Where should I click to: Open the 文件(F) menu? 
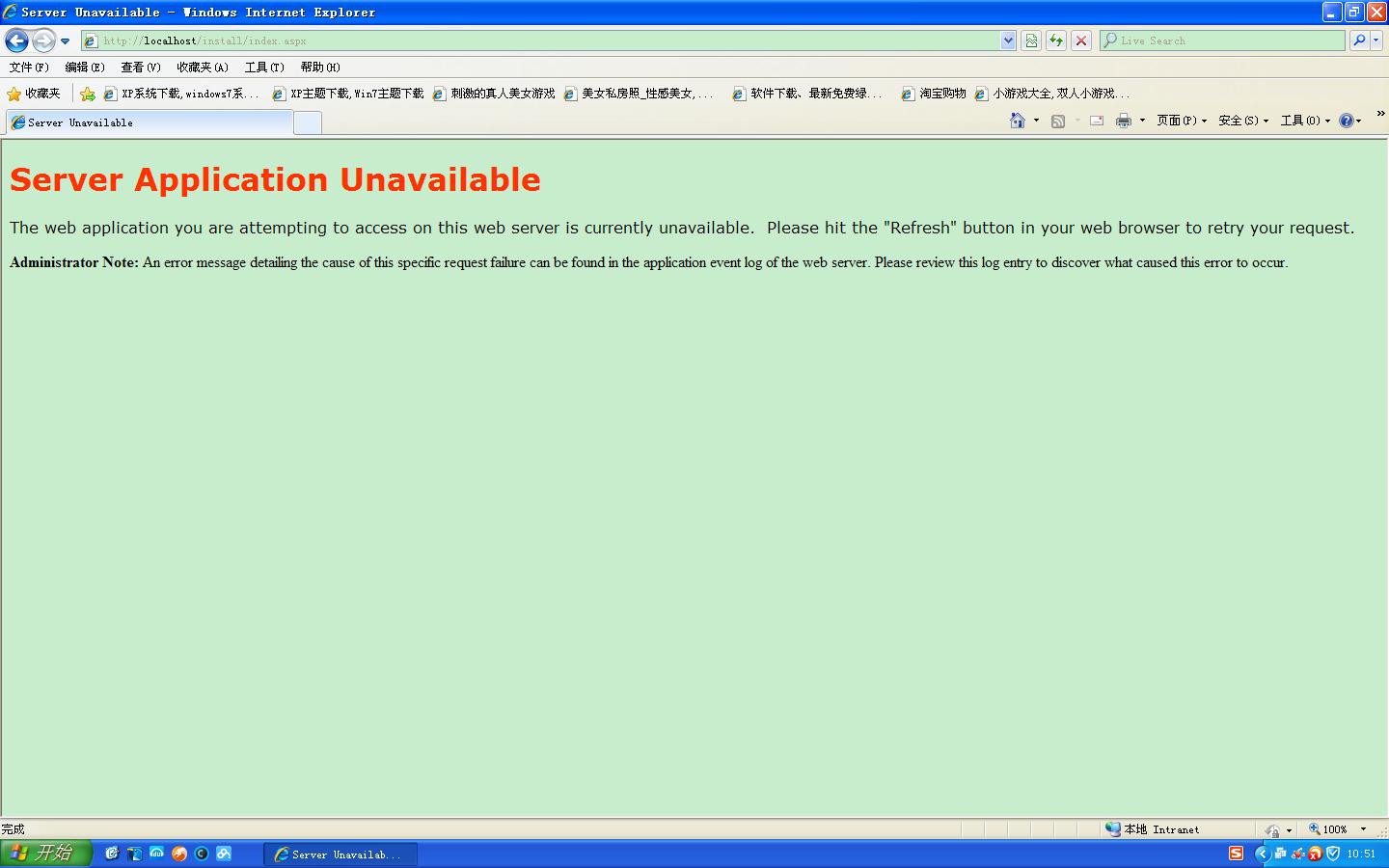pyautogui.click(x=29, y=68)
